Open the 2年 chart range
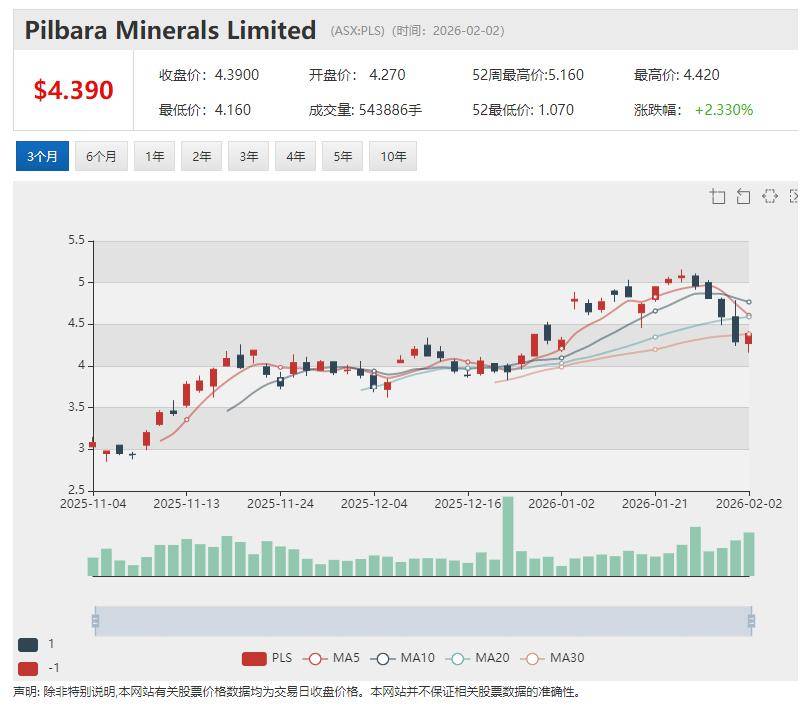The width and height of the screenshot is (809, 708). point(201,156)
